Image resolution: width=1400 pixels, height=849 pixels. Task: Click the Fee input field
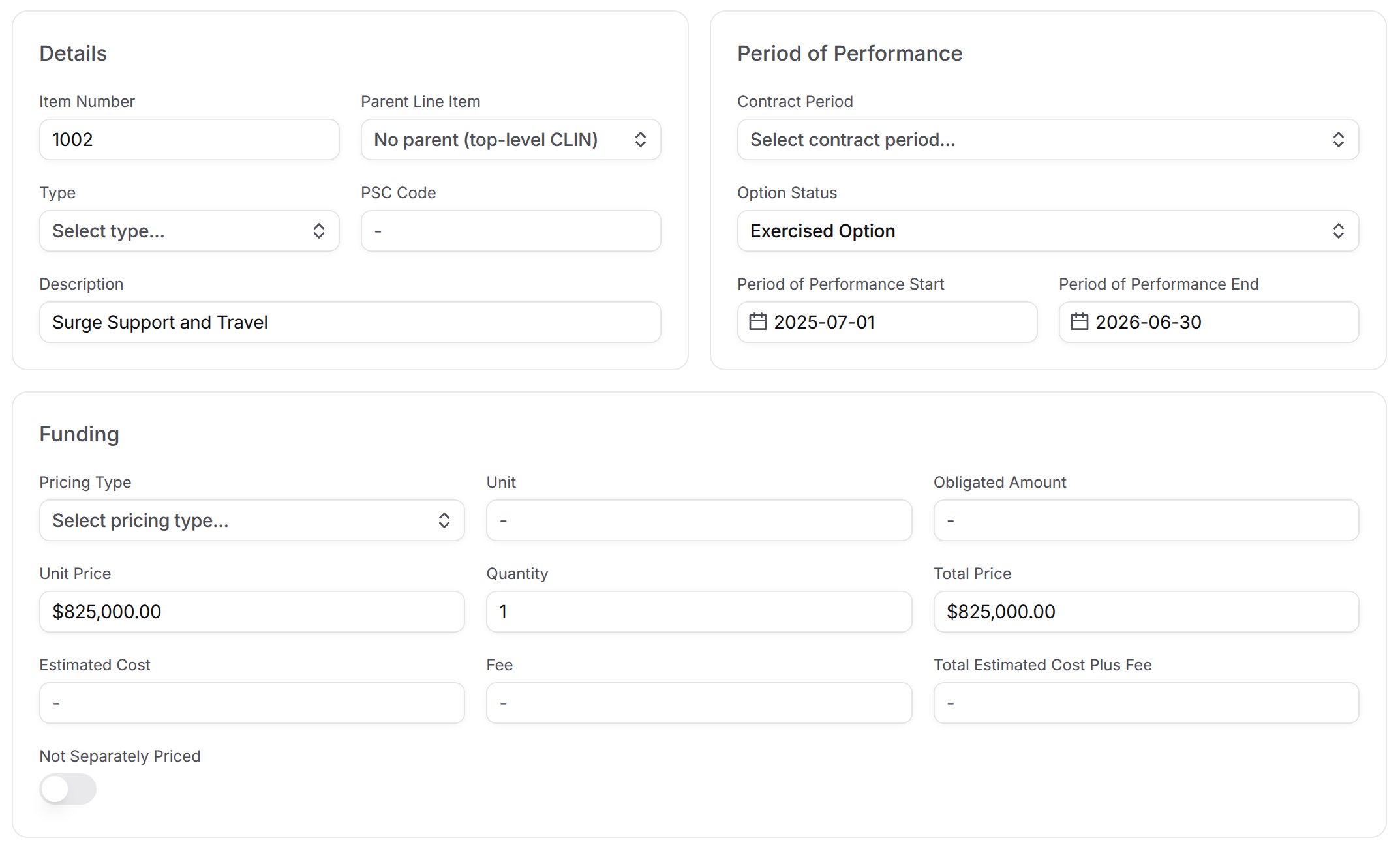point(699,703)
